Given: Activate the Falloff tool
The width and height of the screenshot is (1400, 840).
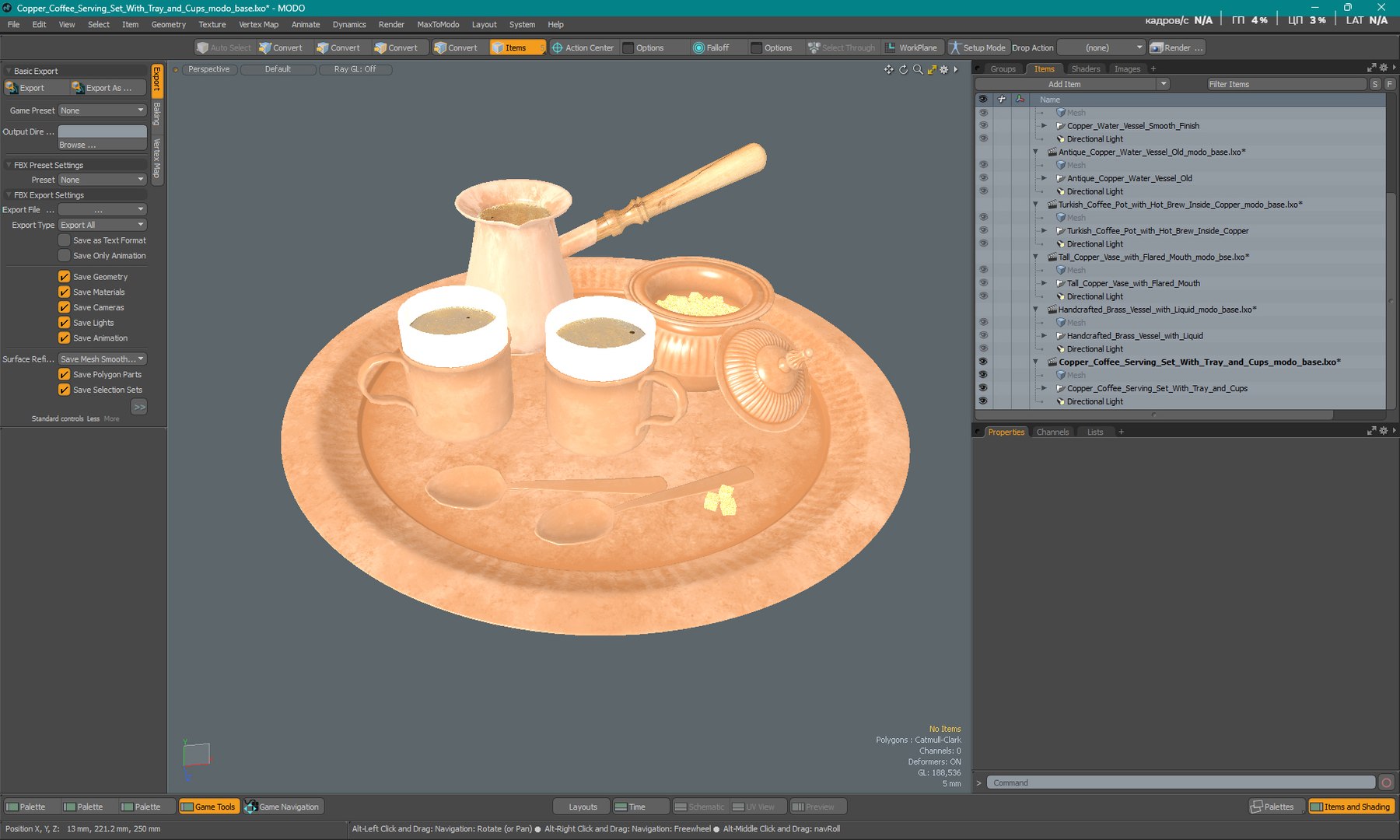Looking at the screenshot, I should pos(711,47).
